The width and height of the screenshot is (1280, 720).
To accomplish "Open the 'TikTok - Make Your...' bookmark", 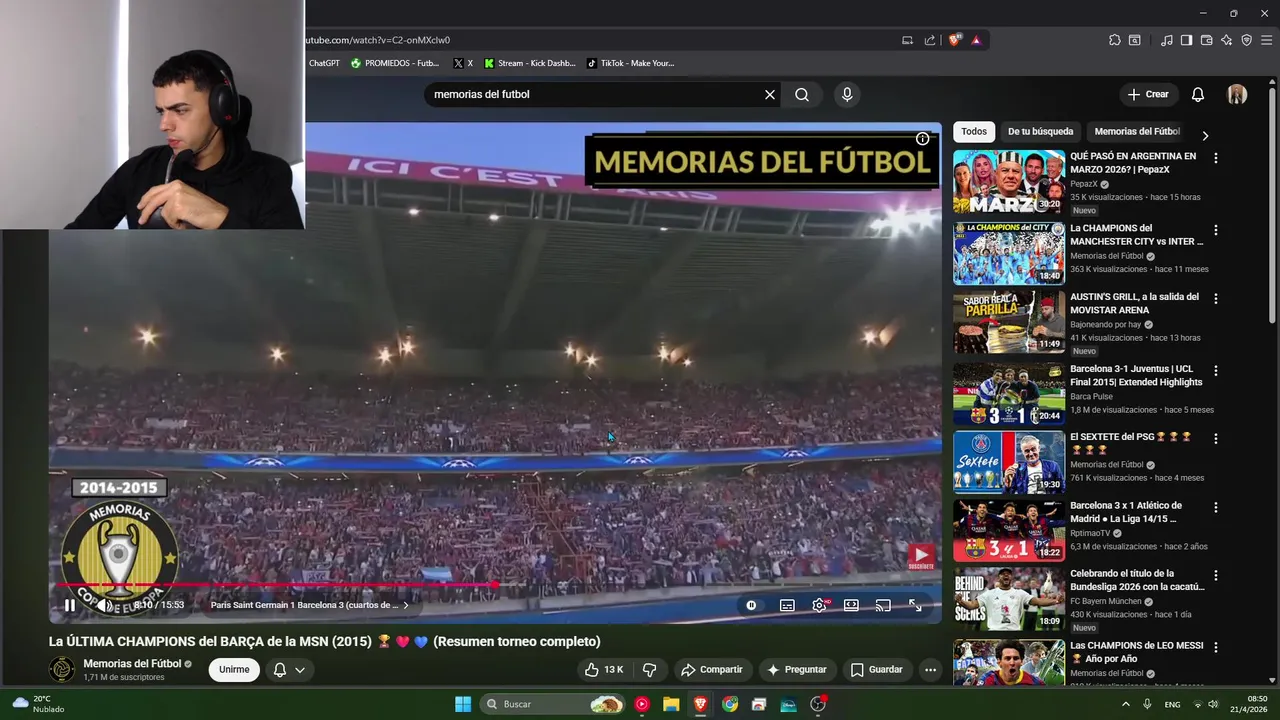I will [x=630, y=63].
